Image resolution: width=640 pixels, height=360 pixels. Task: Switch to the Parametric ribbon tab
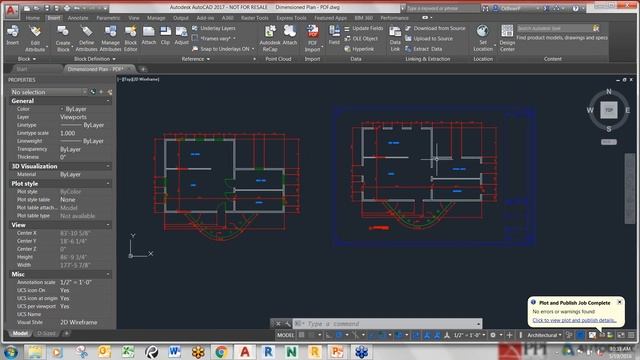tap(108, 18)
